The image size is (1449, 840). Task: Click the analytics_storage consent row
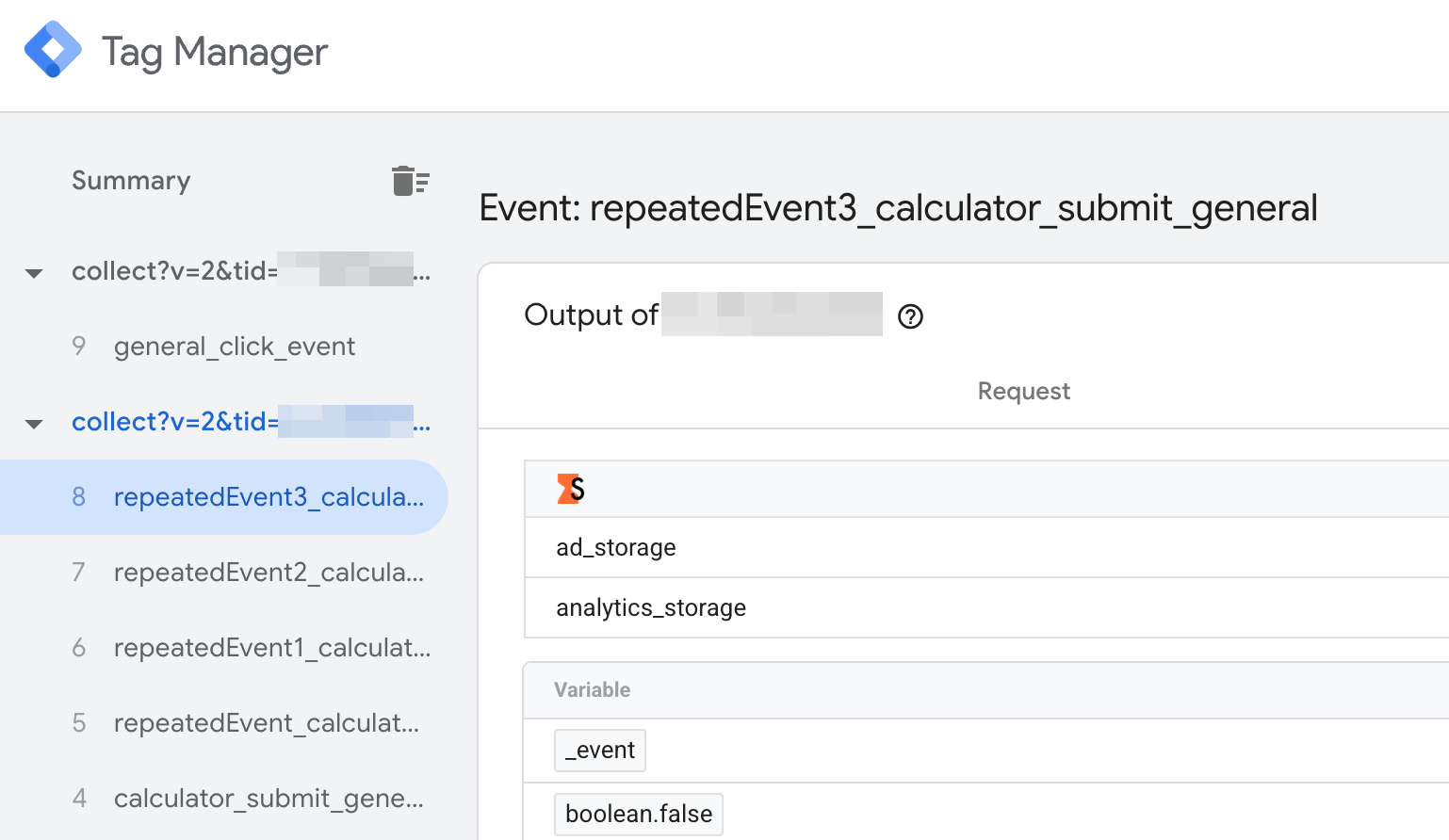click(x=651, y=607)
